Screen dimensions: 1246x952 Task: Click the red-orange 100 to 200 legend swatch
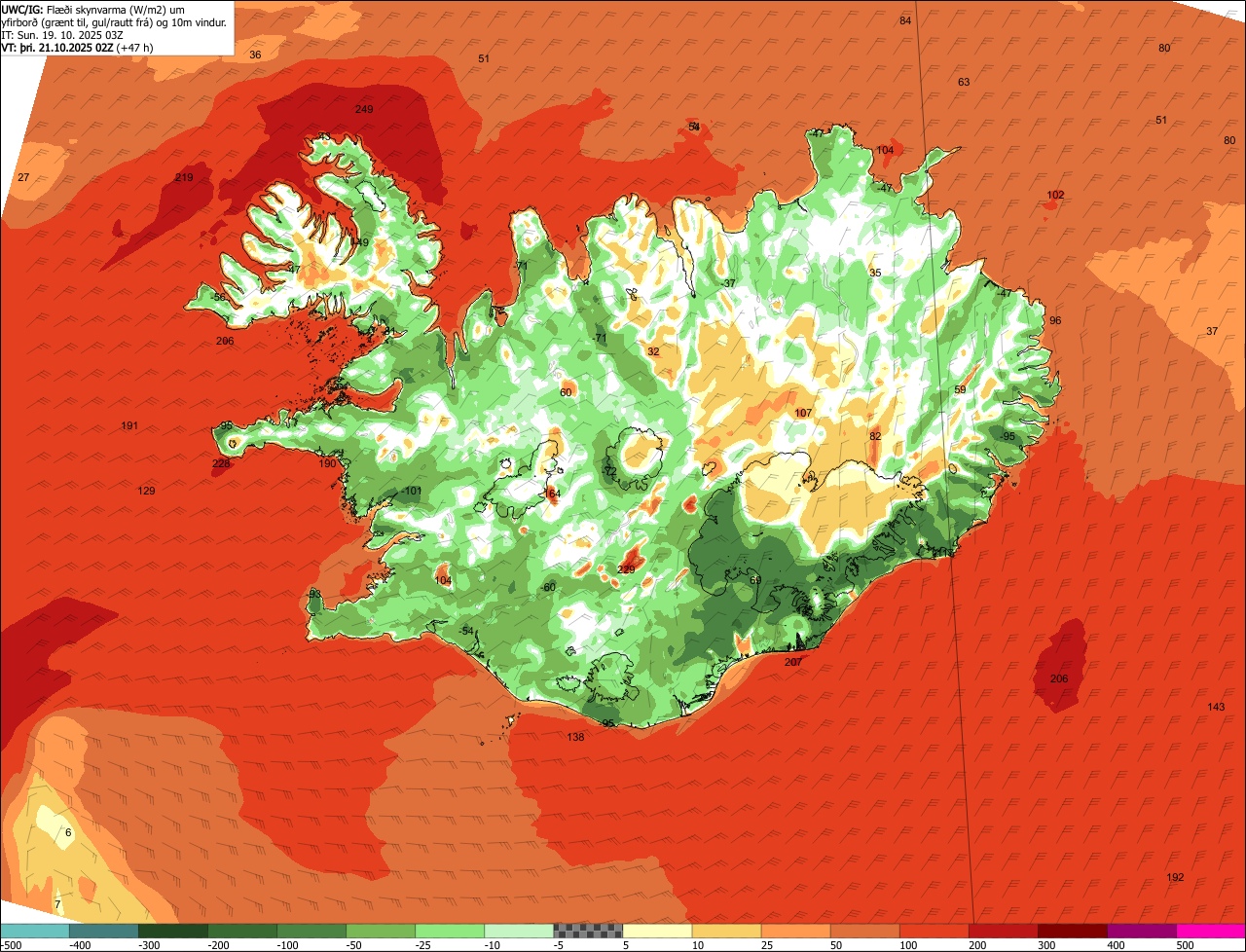coord(934,931)
